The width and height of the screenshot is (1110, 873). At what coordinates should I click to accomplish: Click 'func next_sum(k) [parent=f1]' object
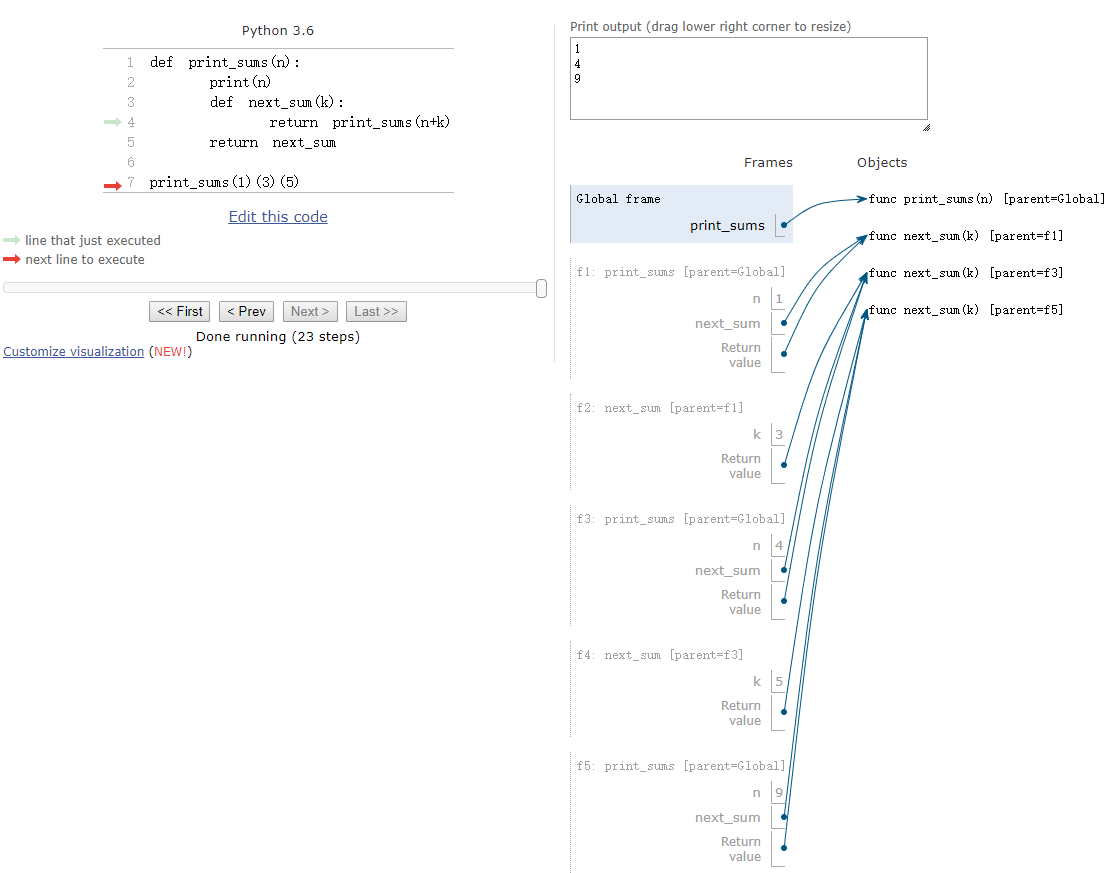[966, 236]
